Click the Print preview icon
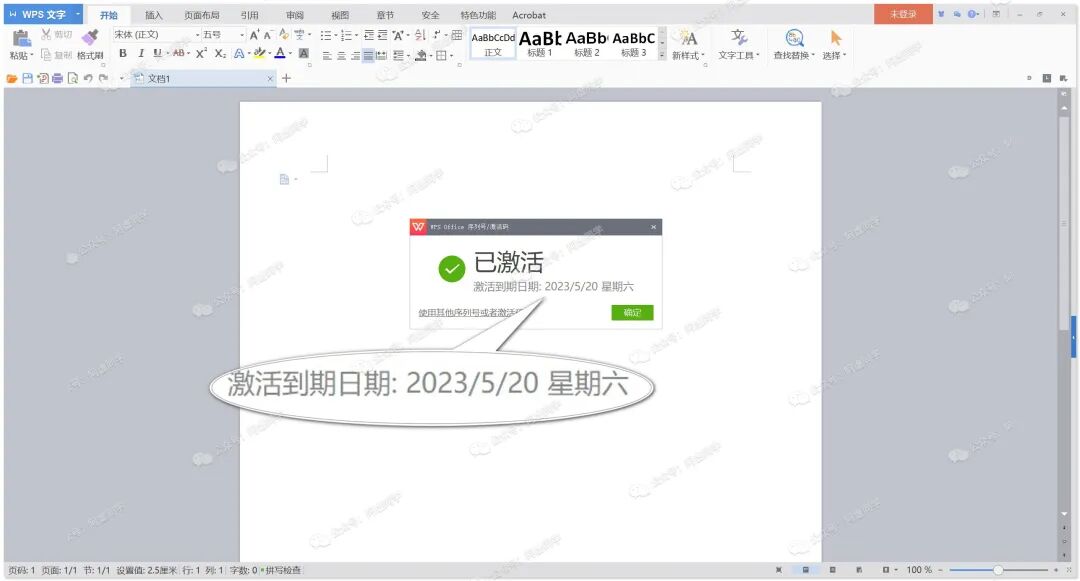Screen dimensions: 1080x581 (x=72, y=78)
